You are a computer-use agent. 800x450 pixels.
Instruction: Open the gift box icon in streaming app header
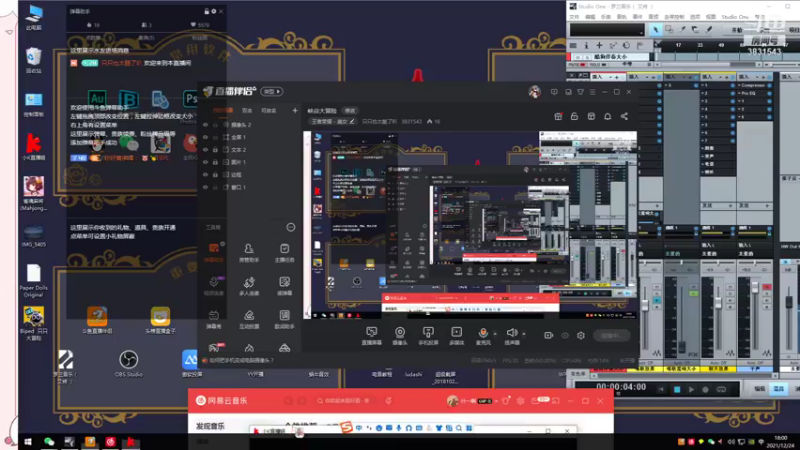[558, 116]
